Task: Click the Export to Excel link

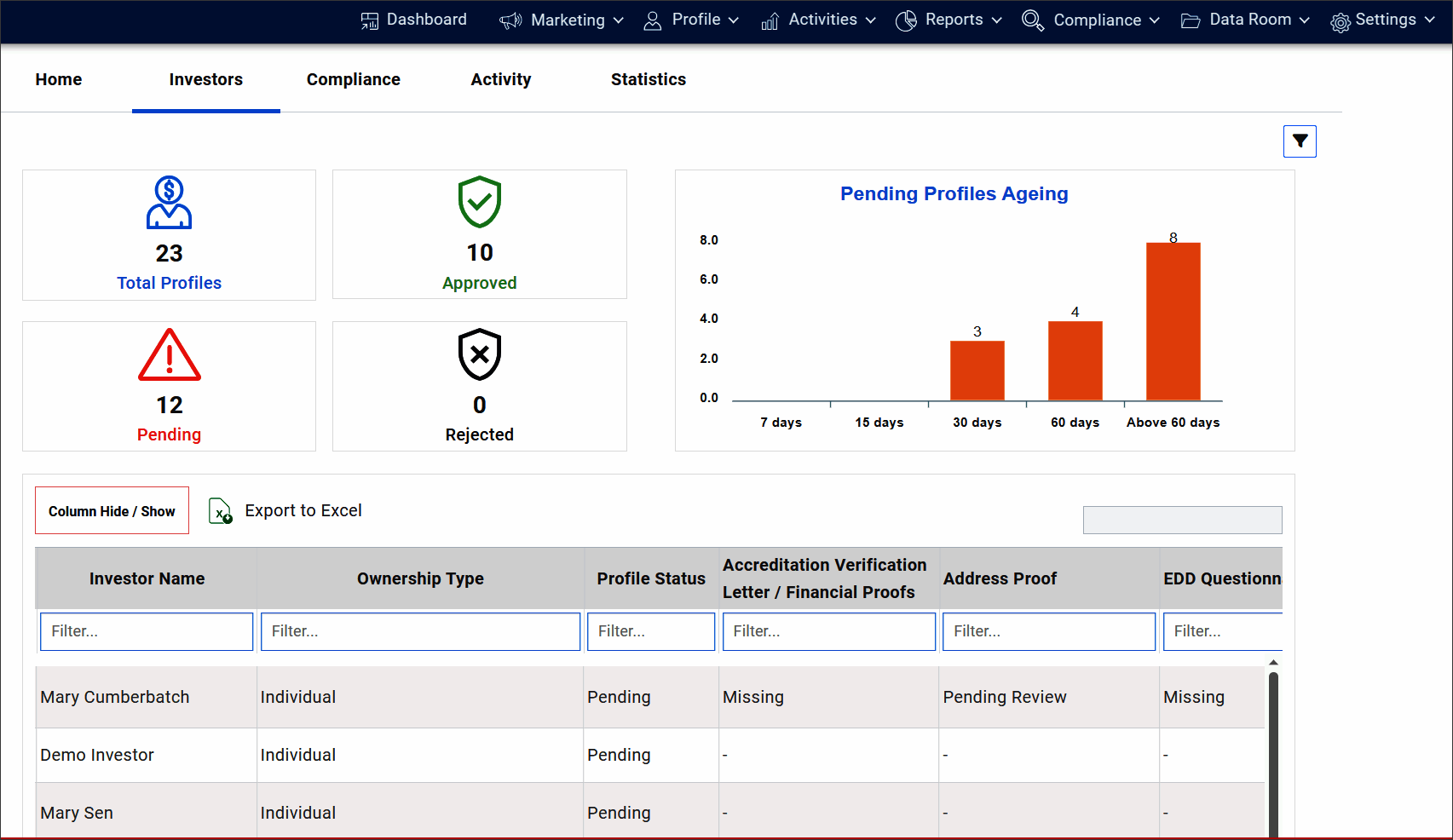Action: (303, 511)
